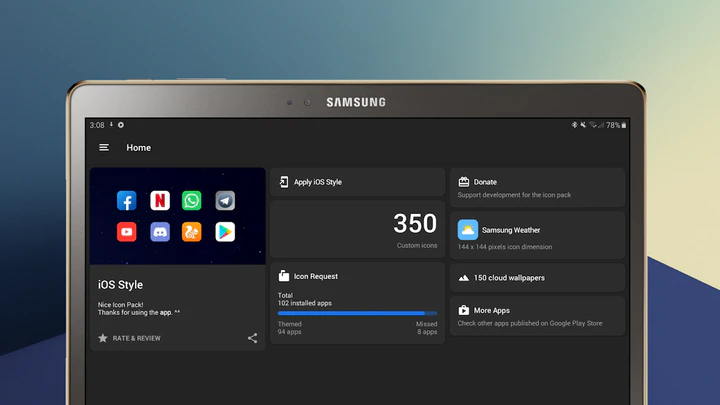Viewport: 720px width, 405px height.
Task: View the 350 custom icons count
Action: click(x=414, y=224)
